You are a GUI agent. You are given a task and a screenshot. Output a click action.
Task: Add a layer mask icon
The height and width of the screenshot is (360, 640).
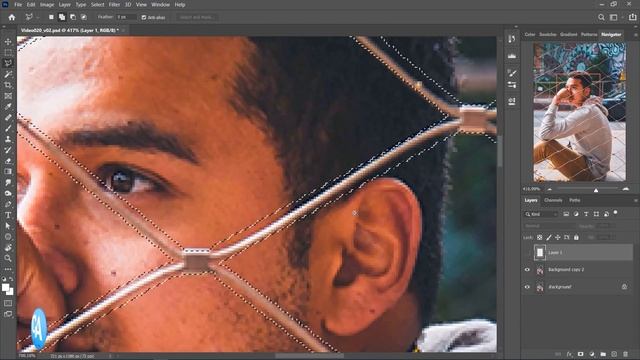(x=580, y=354)
